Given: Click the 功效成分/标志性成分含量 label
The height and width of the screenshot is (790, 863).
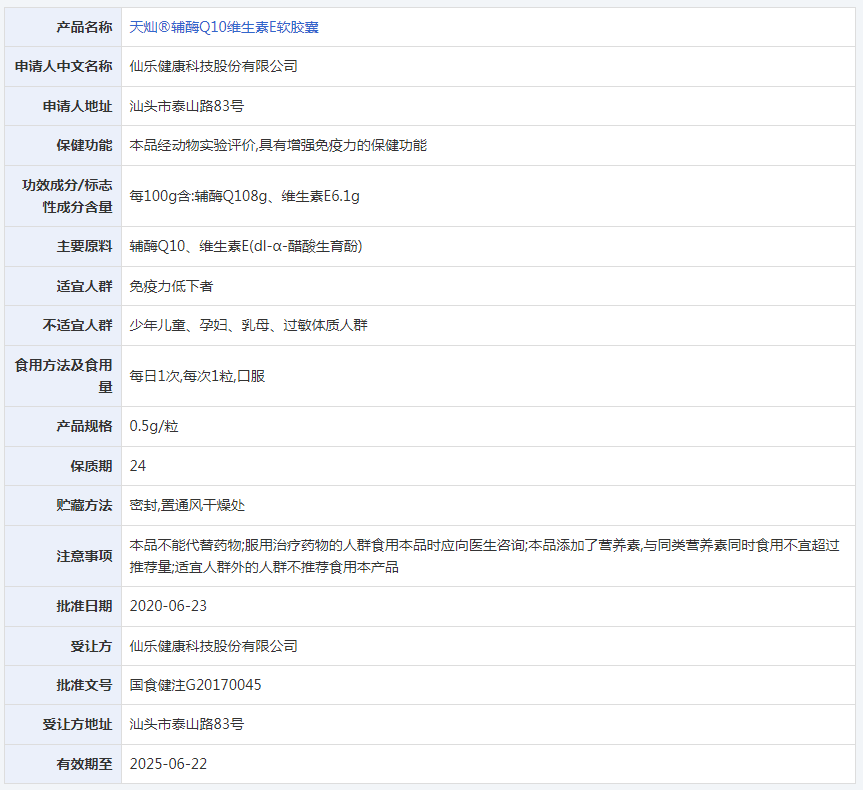Looking at the screenshot, I should click(x=67, y=196).
